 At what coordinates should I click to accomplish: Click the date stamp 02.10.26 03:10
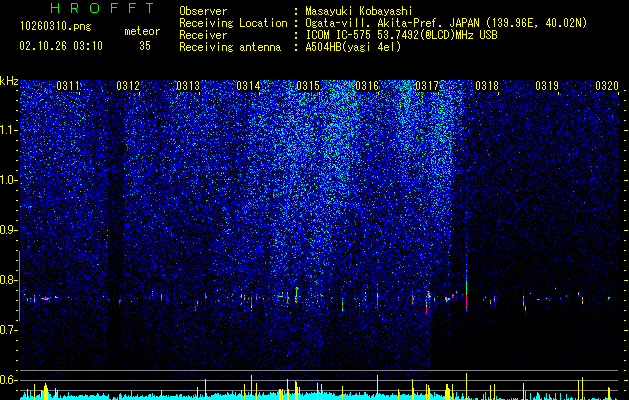pyautogui.click(x=61, y=46)
